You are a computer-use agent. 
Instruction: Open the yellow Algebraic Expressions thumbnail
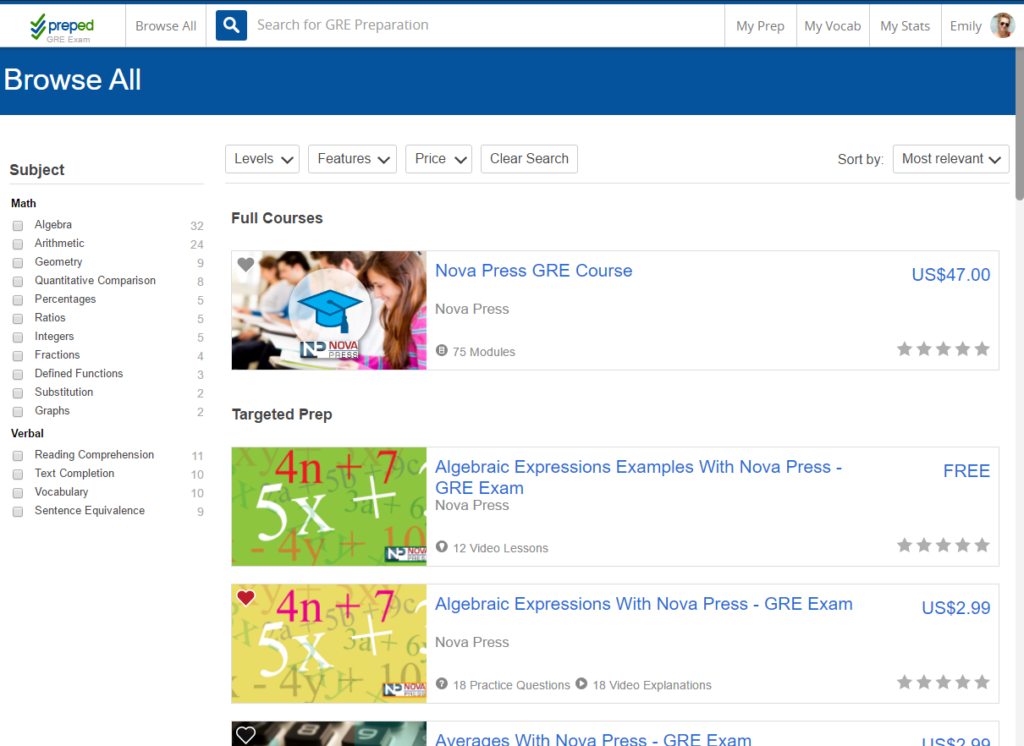(x=329, y=643)
